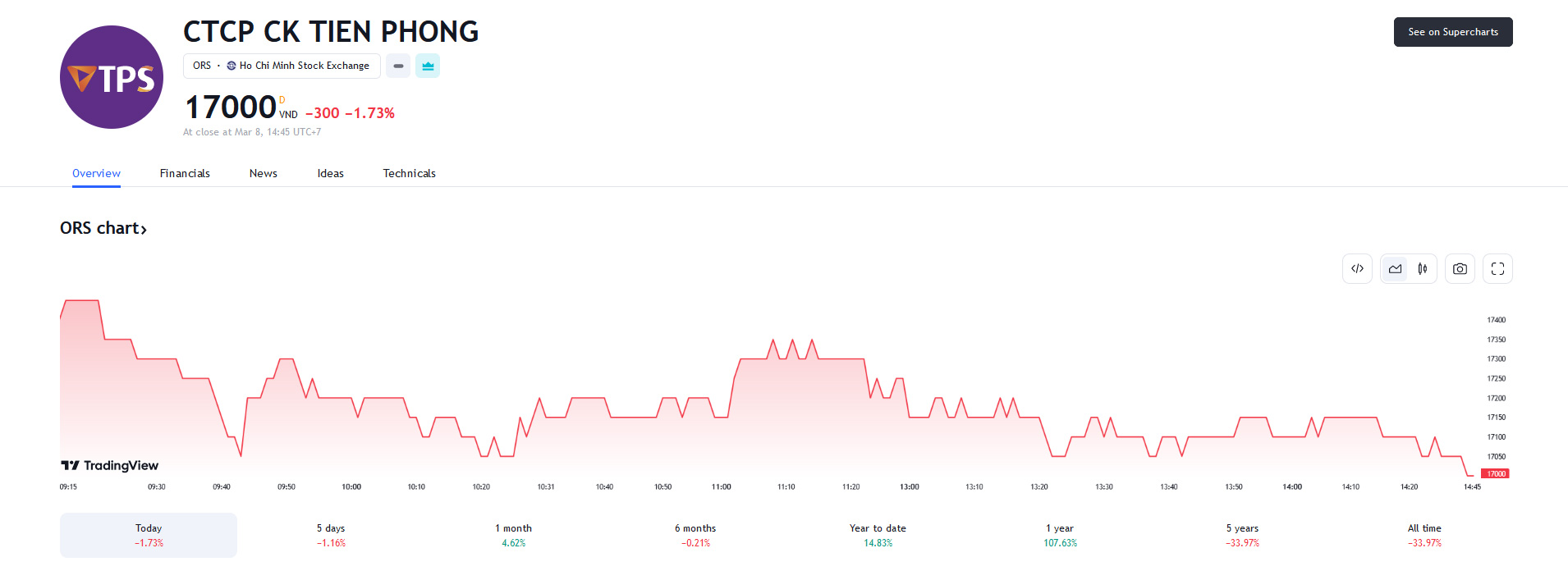Click the TradingView logo on chart
This screenshot has width=1568, height=580.
[110, 465]
